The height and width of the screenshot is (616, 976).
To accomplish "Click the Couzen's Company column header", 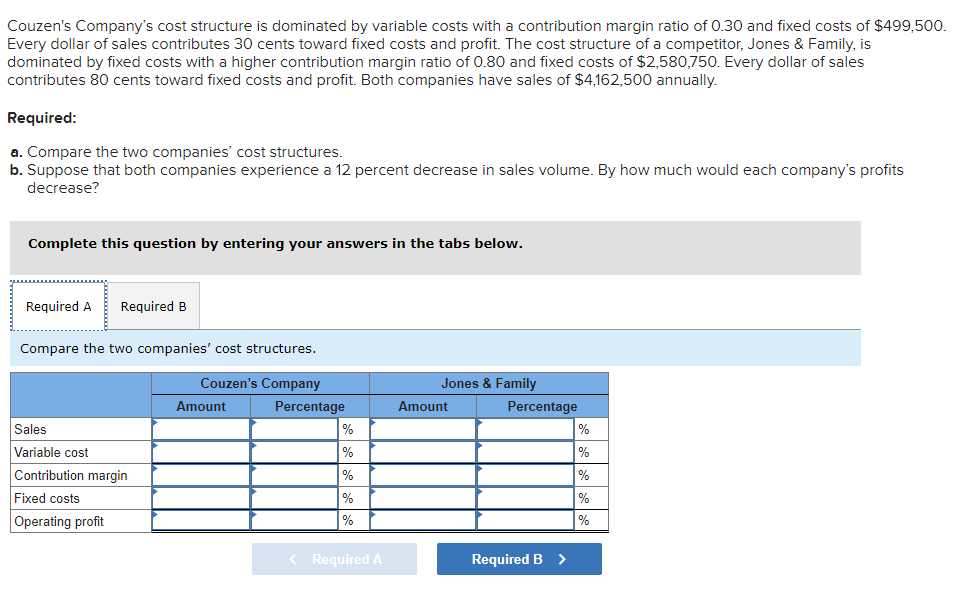I will tap(260, 383).
